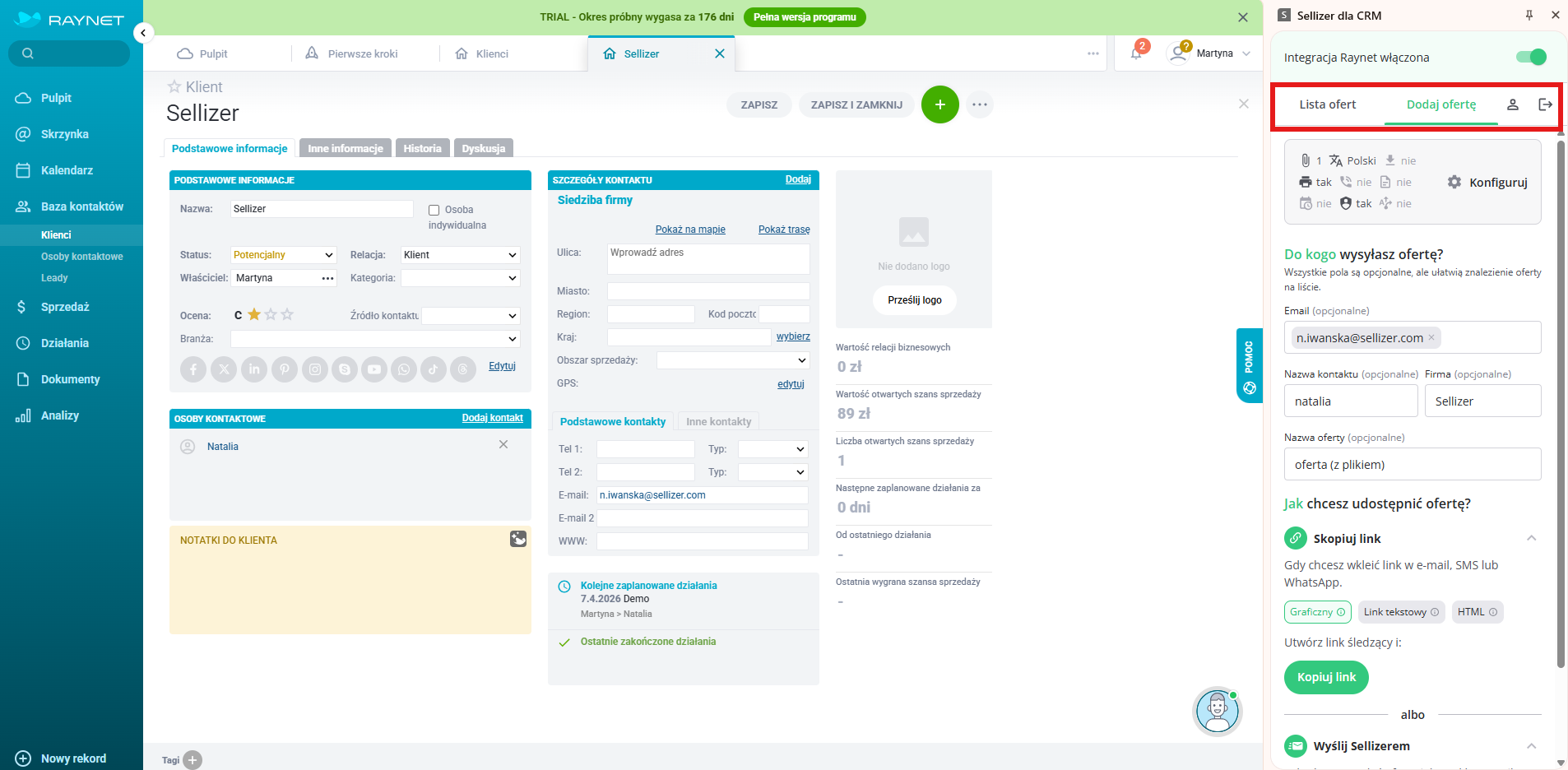The width and height of the screenshot is (1568, 770).
Task: Select the Graficzny link type option
Action: coord(1316,612)
